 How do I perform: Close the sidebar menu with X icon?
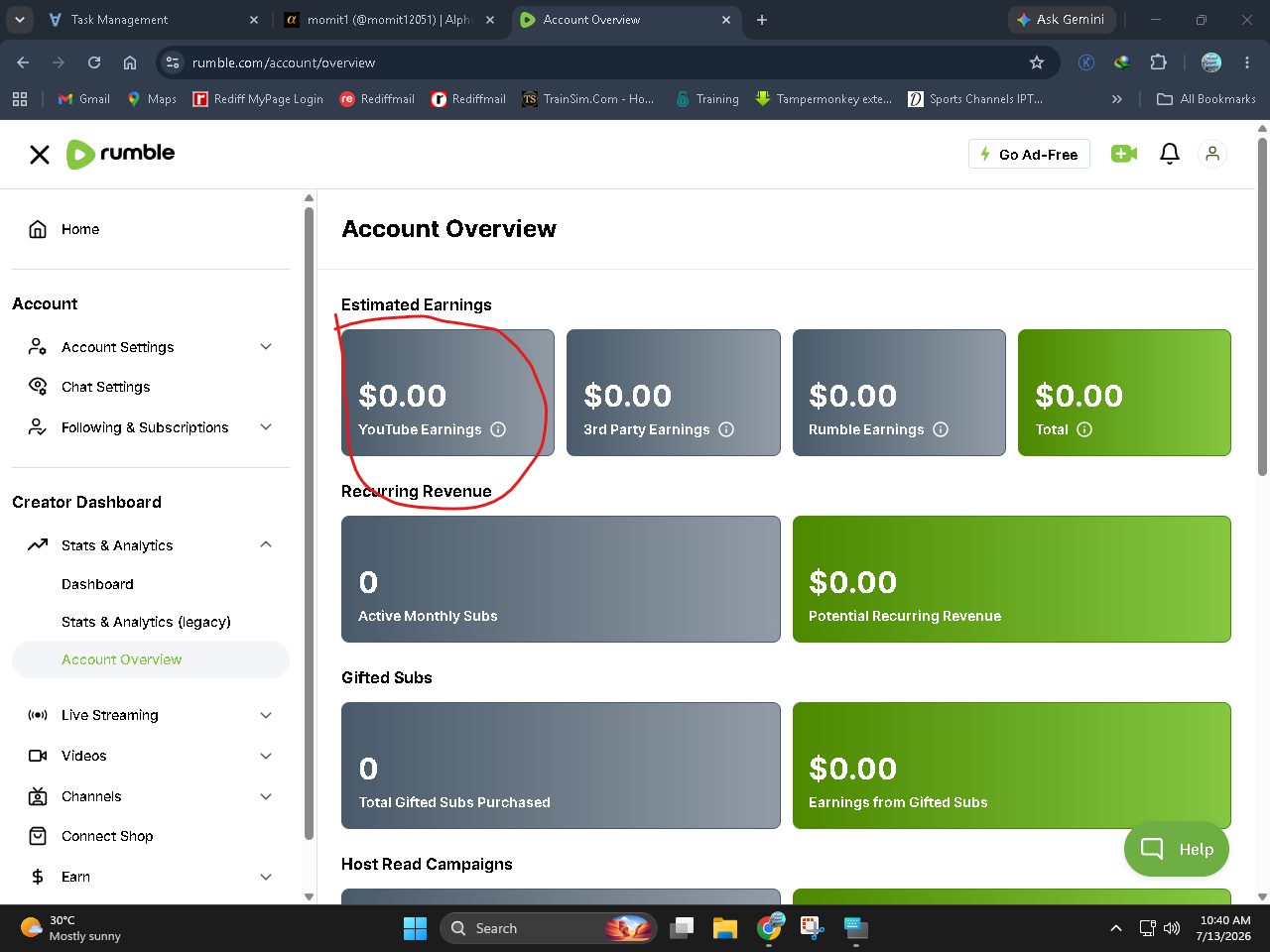click(x=40, y=155)
